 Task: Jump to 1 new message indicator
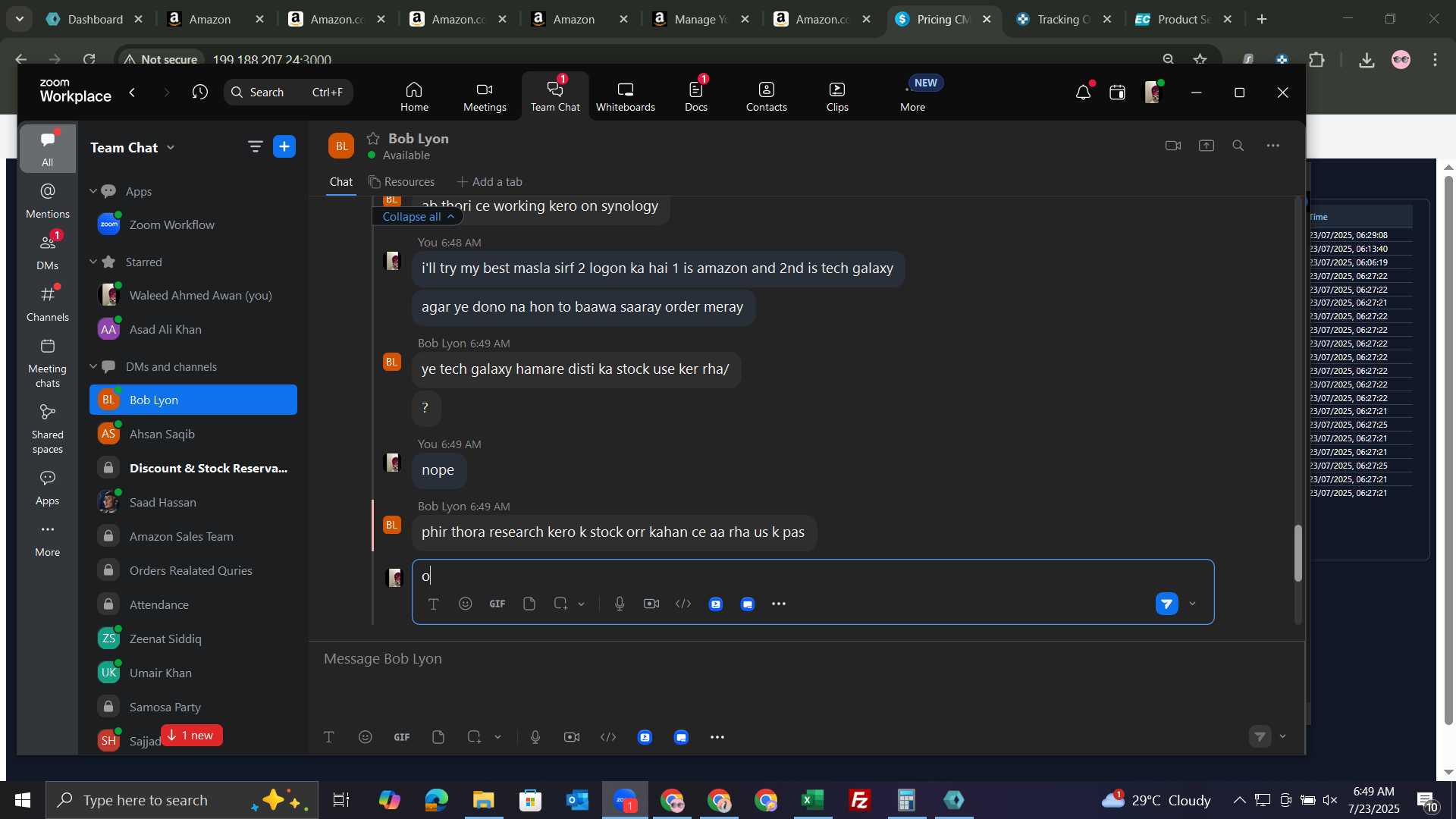191,736
